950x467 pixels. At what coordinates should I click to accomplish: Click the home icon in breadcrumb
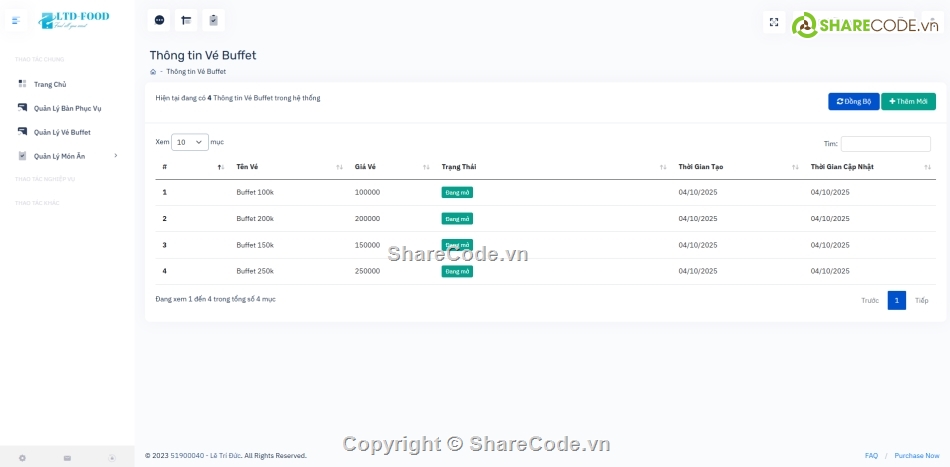pos(153,72)
